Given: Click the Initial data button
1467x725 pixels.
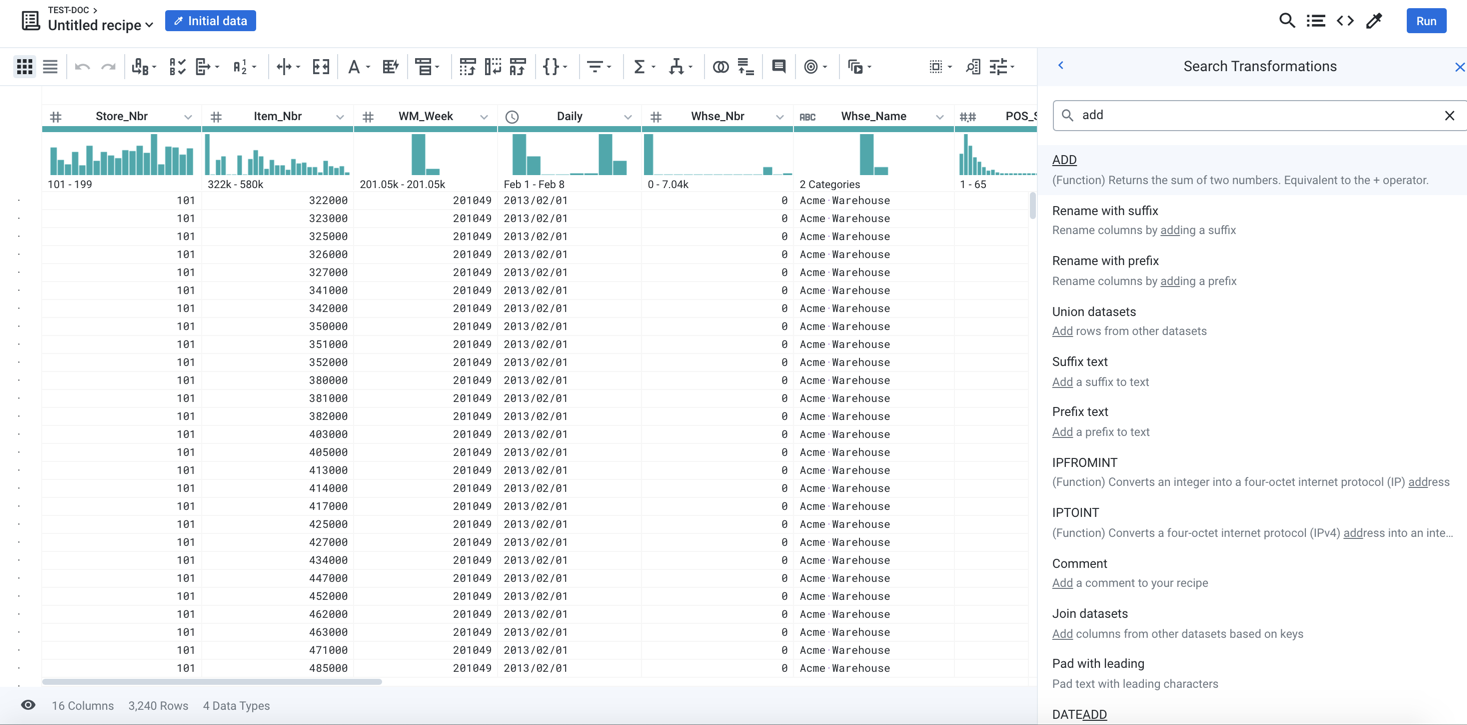Looking at the screenshot, I should (210, 21).
